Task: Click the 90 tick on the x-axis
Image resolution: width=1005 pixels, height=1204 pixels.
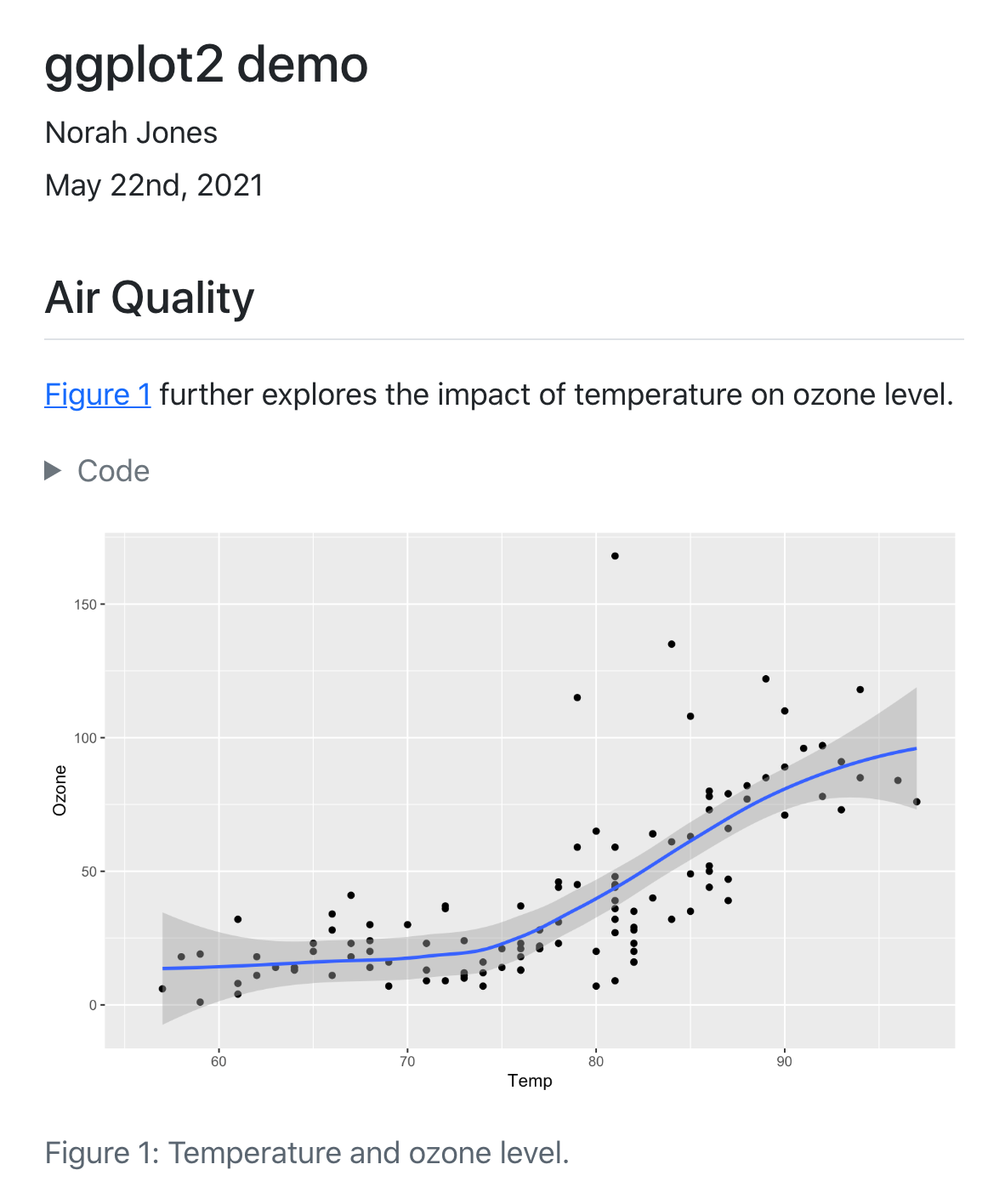Action: (783, 1060)
